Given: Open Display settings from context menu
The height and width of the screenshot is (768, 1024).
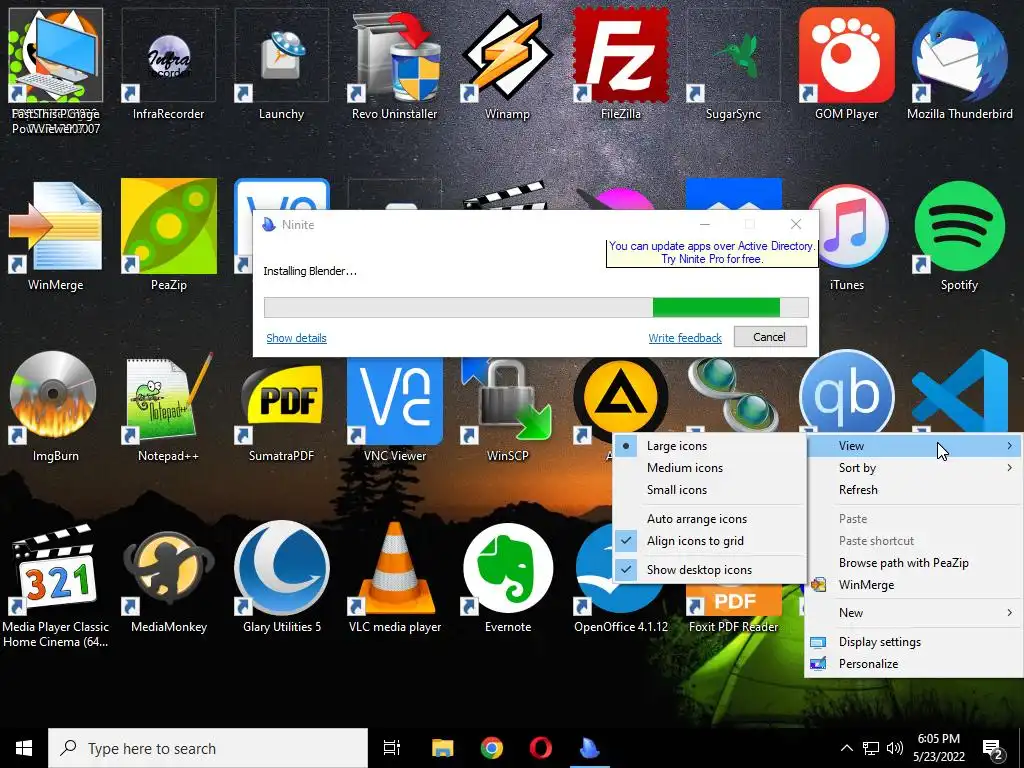Looking at the screenshot, I should pos(914,642).
